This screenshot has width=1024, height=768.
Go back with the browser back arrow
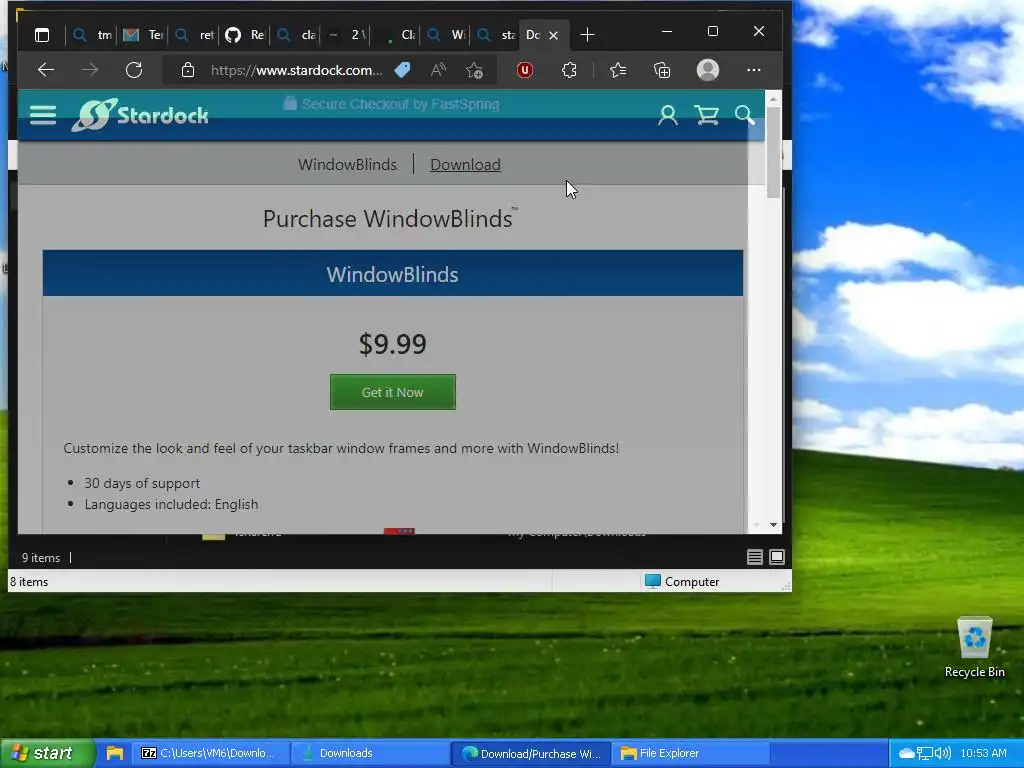tap(46, 70)
